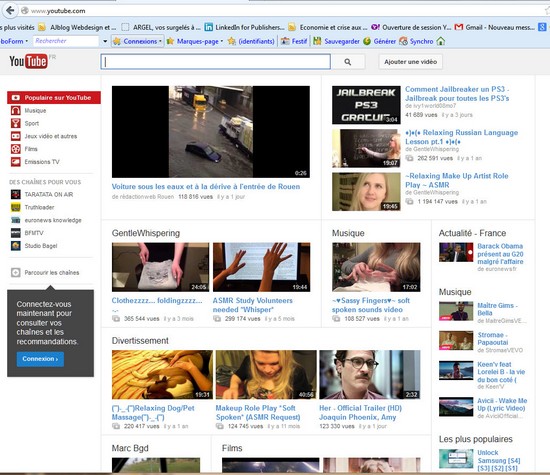Image resolution: width=550 pixels, height=475 pixels.
Task: Click the Ajouter une vidéo button
Action: 410,62
